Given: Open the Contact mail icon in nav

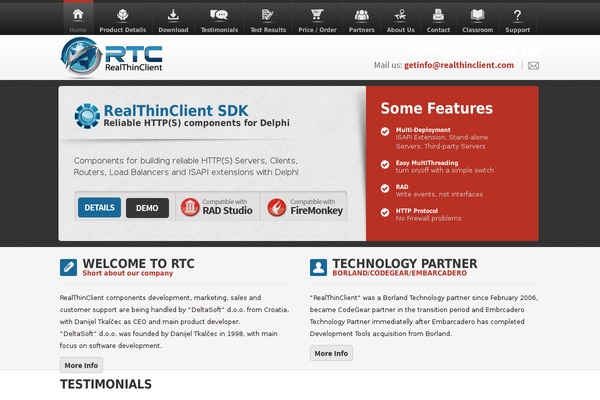Looking at the screenshot, I should click(x=438, y=15).
